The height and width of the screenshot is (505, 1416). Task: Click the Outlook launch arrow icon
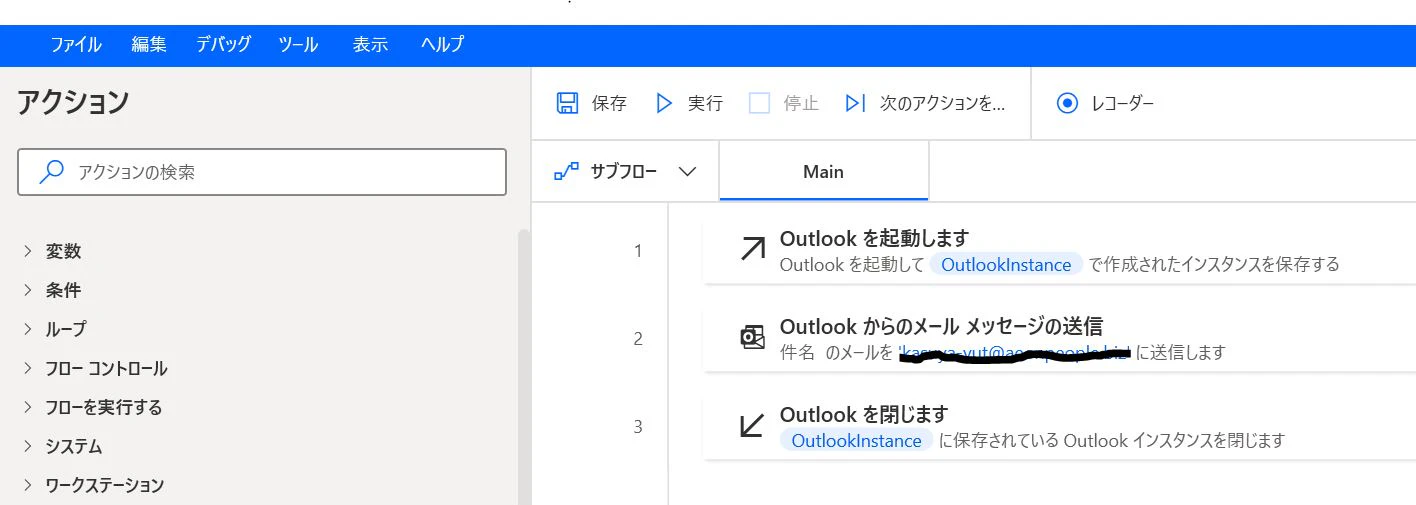(752, 250)
